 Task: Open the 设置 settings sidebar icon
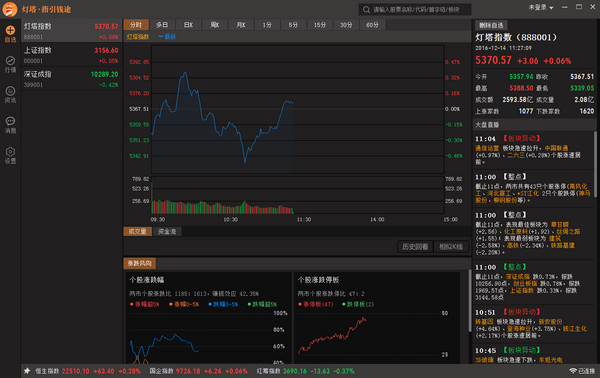pyautogui.click(x=10, y=155)
